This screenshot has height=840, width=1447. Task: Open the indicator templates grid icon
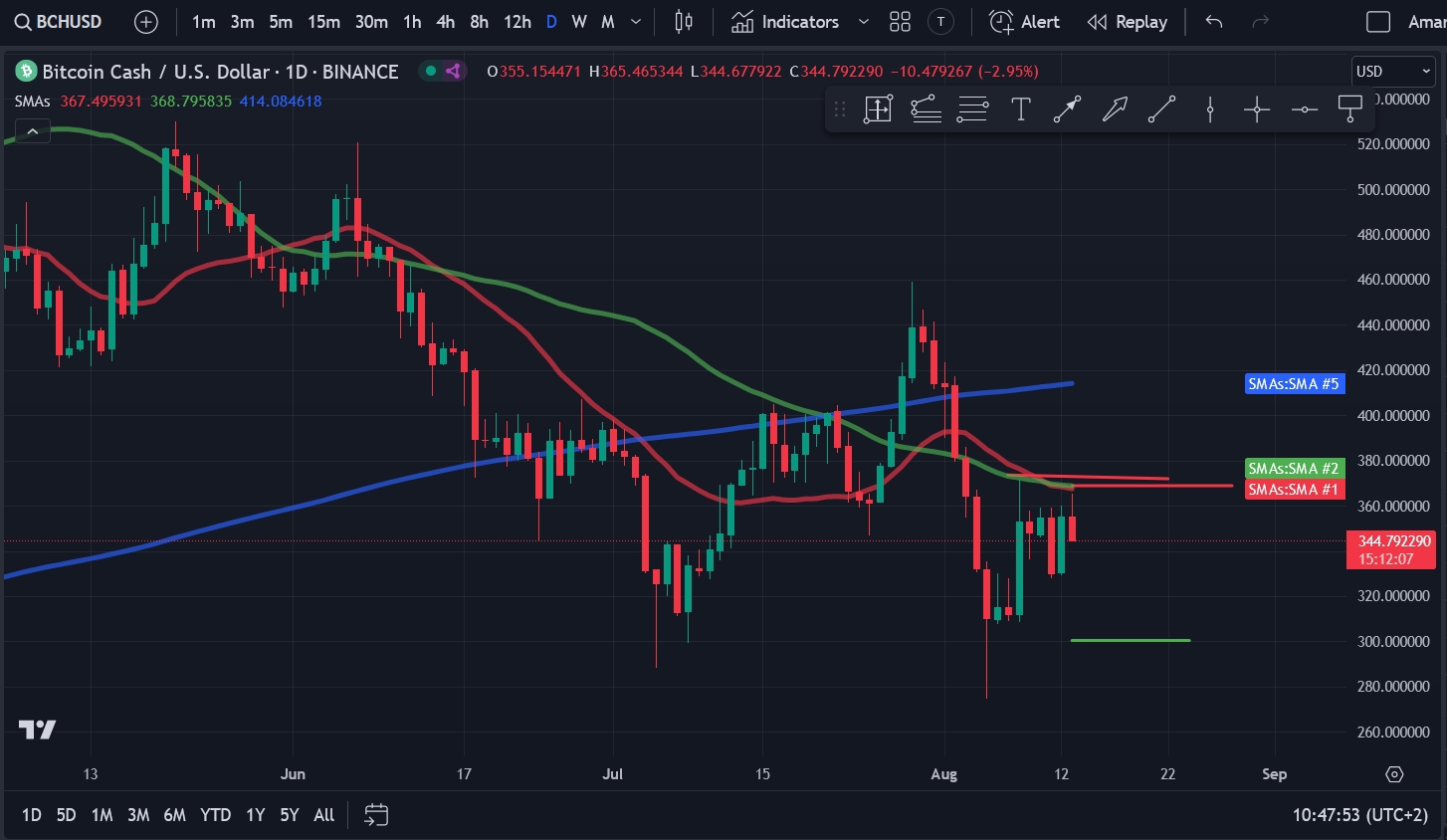(900, 22)
